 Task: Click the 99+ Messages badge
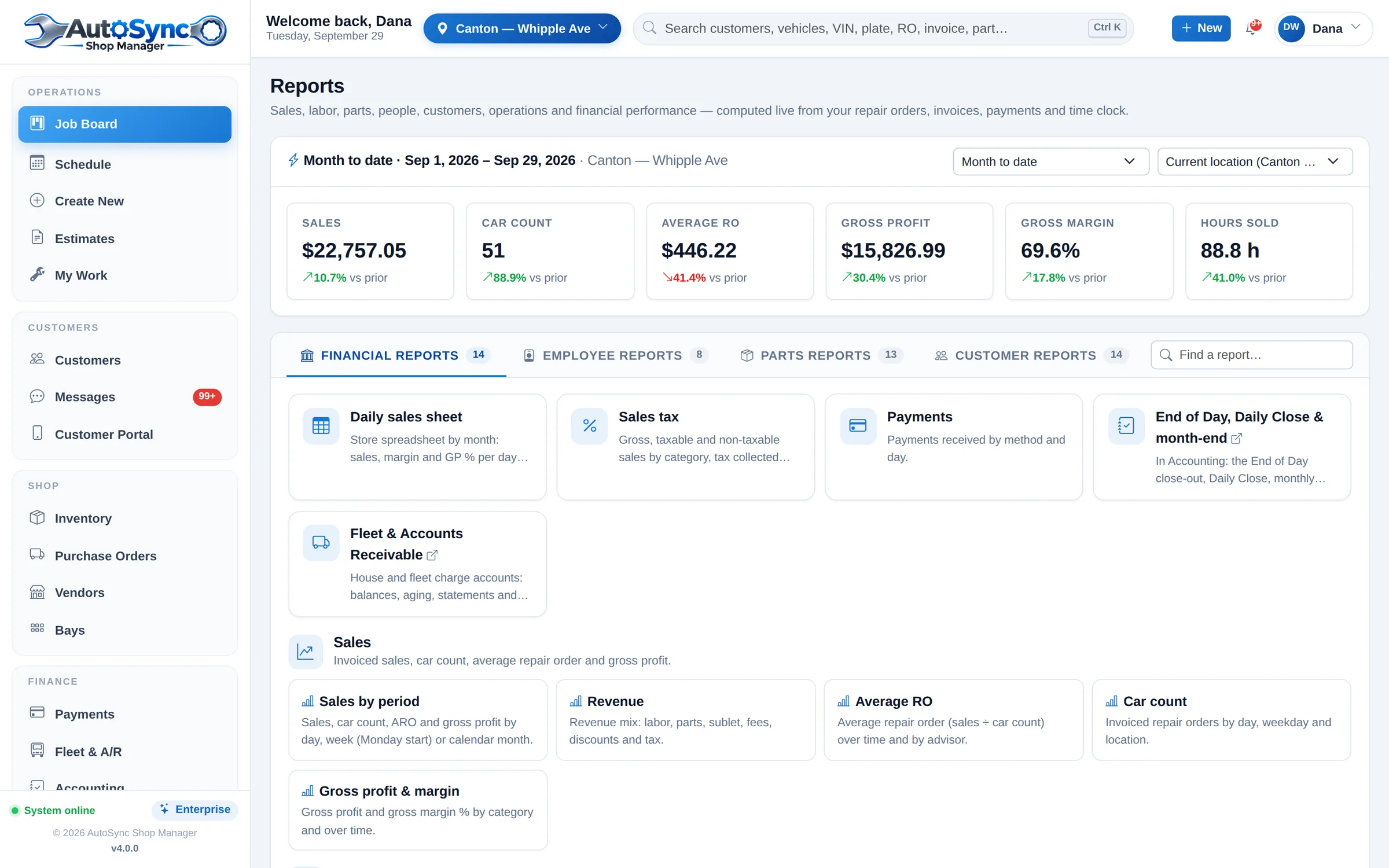207,396
